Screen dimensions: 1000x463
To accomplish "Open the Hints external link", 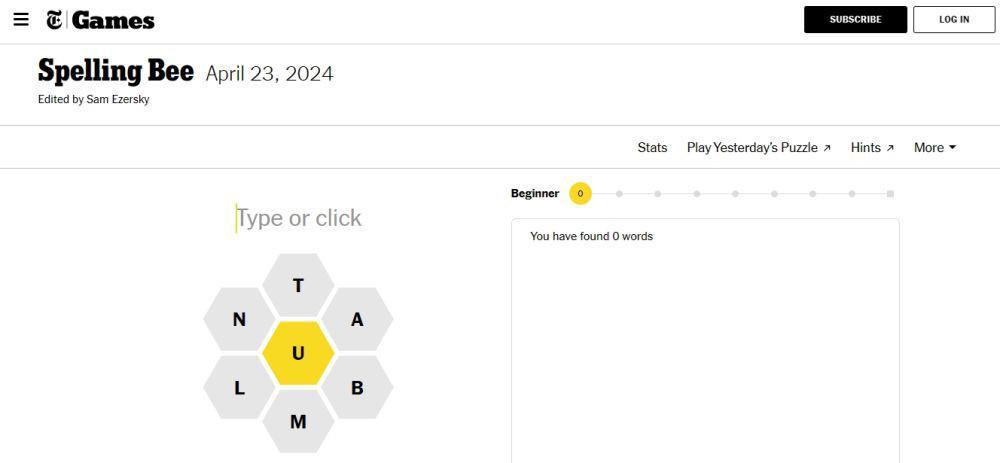I will pyautogui.click(x=872, y=147).
